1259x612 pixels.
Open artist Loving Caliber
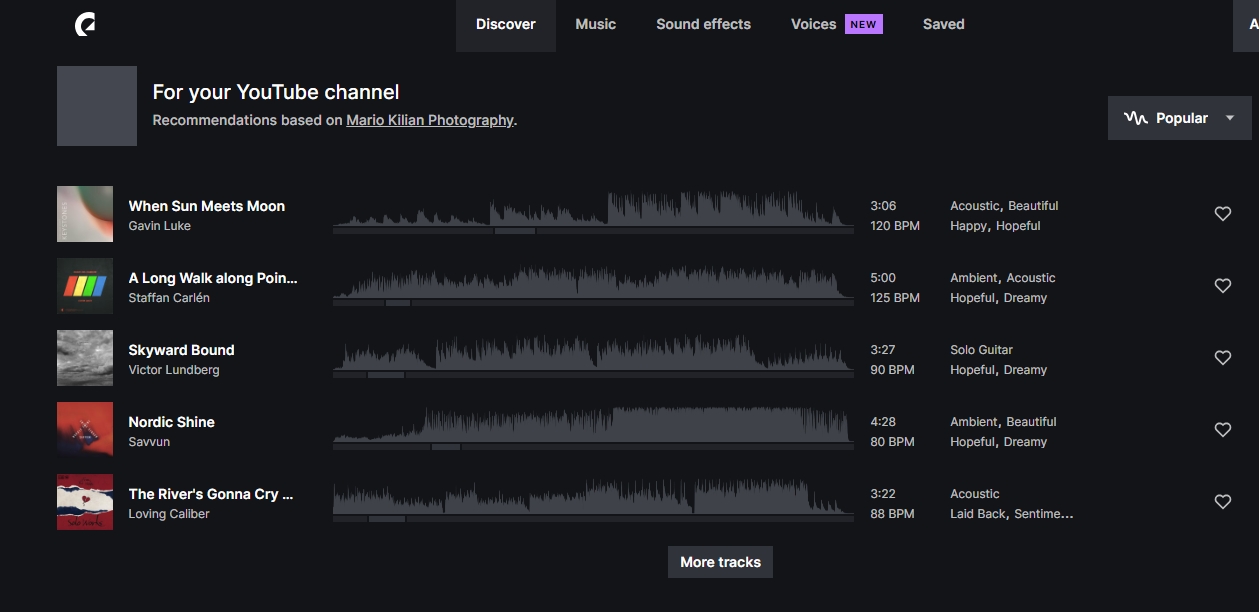[169, 514]
